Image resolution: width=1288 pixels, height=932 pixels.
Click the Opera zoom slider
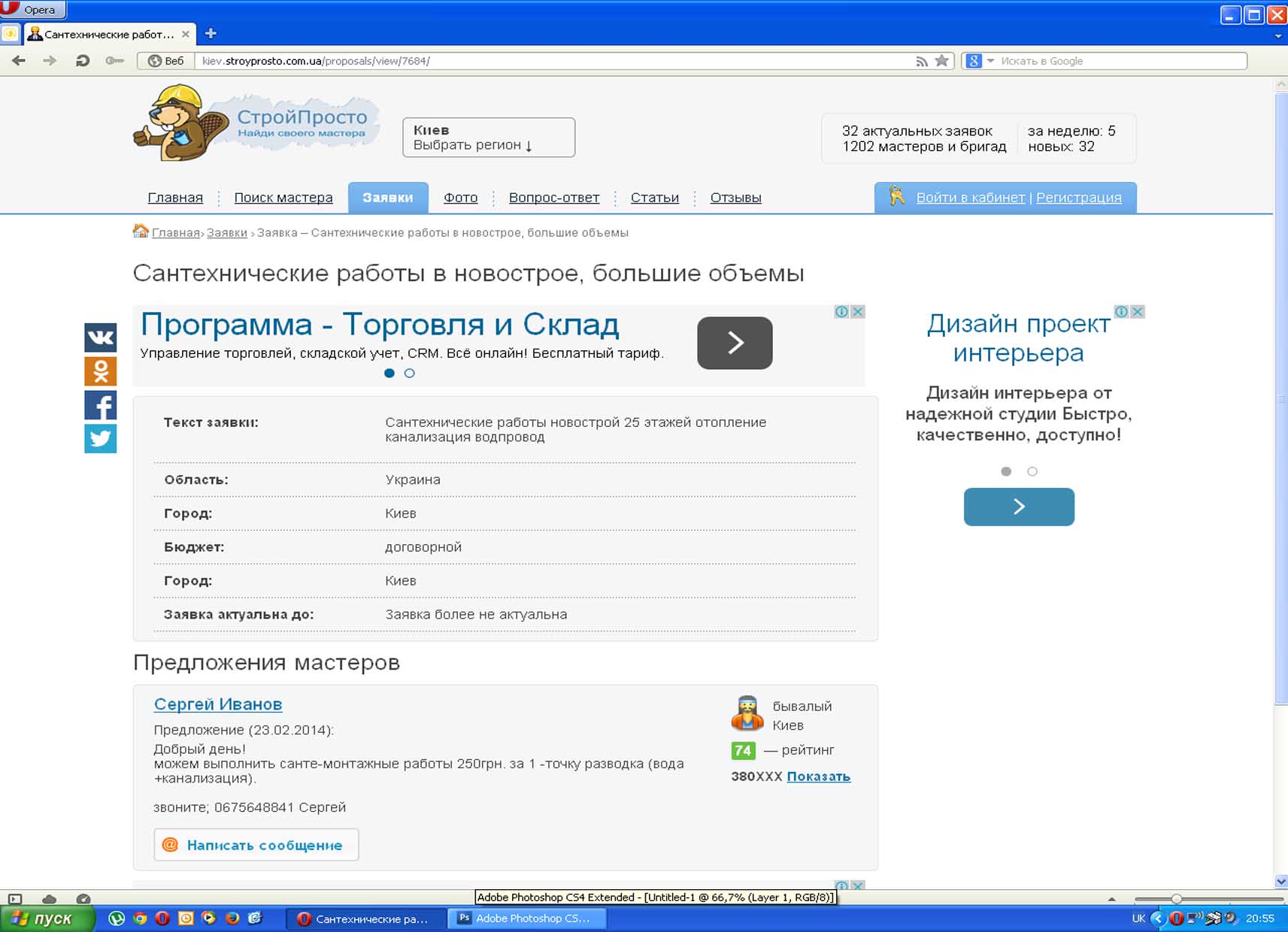pyautogui.click(x=1208, y=899)
